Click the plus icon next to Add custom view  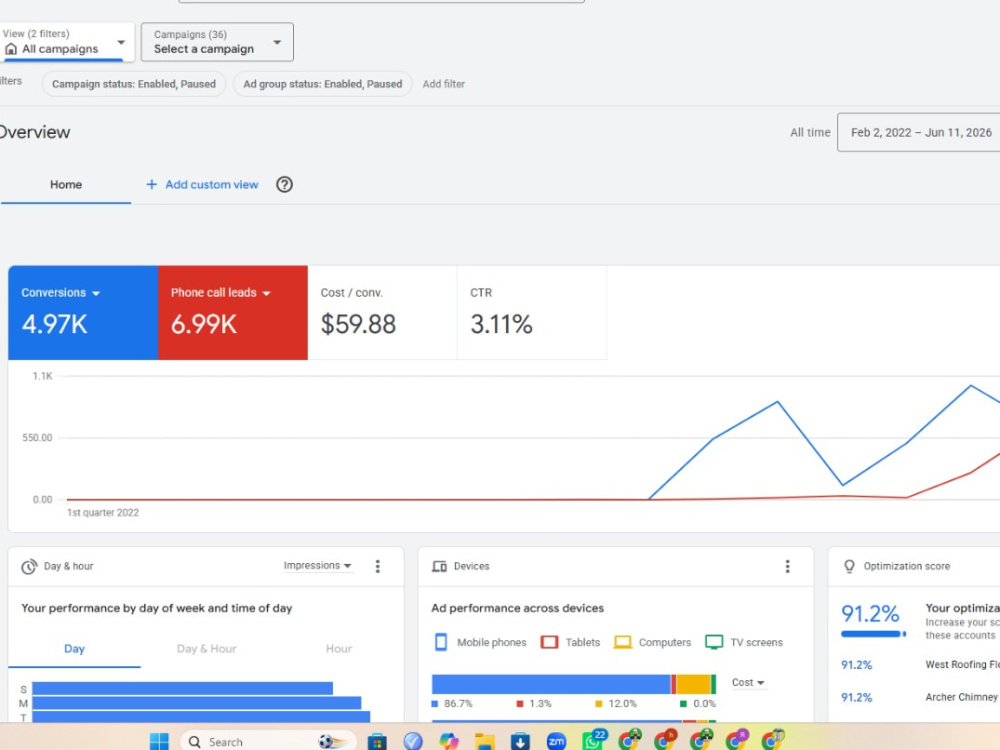pos(151,184)
